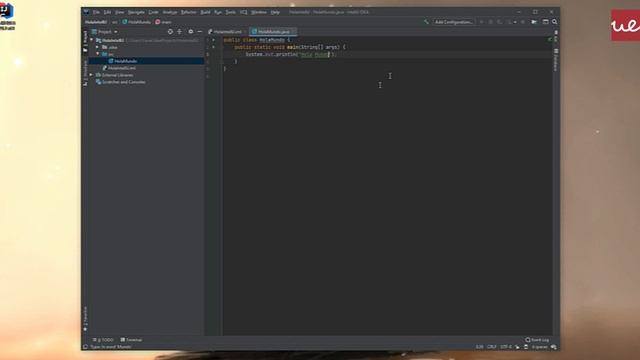Open Project Structure icon in toolbar
Screen dimensions: 640x360
[545, 22]
